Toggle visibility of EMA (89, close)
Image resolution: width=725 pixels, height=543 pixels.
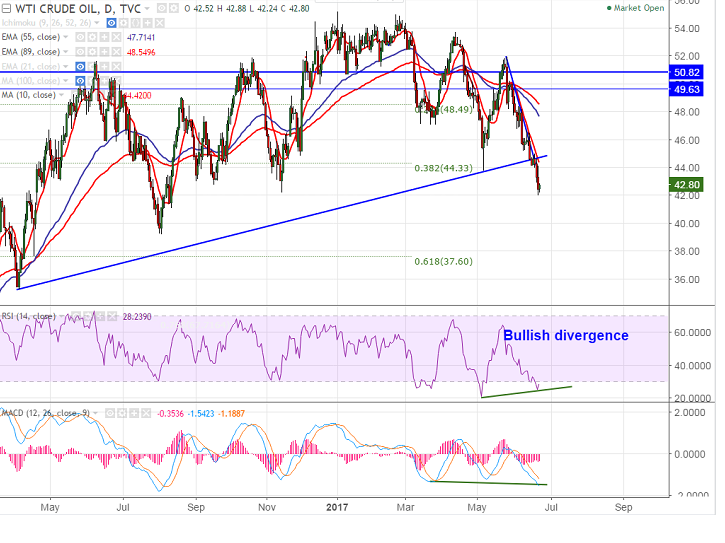[x=80, y=52]
